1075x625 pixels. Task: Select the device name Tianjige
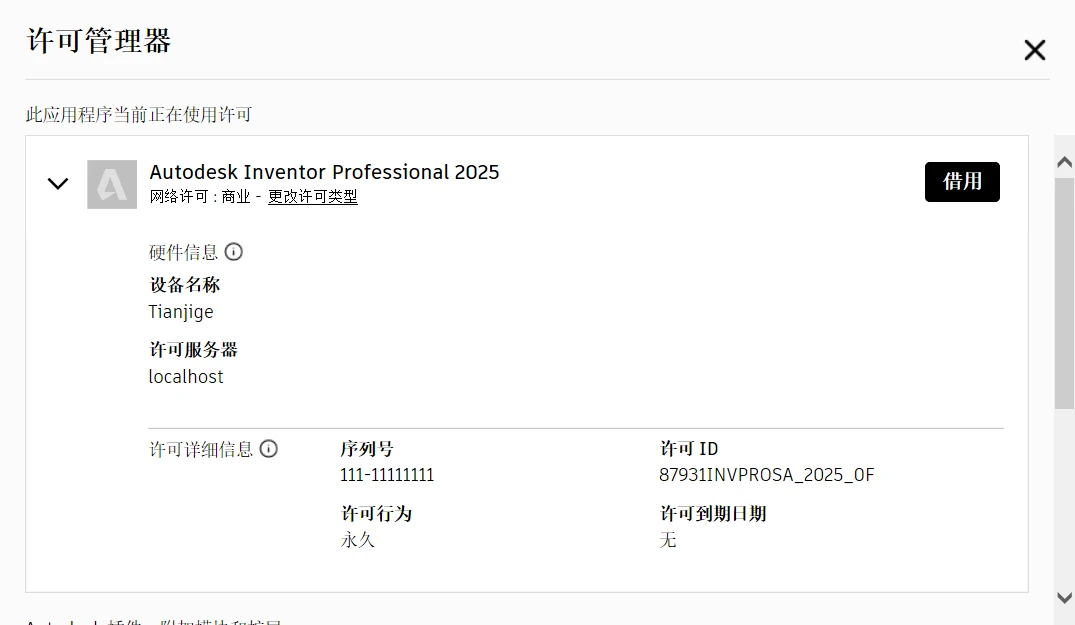coord(181,312)
